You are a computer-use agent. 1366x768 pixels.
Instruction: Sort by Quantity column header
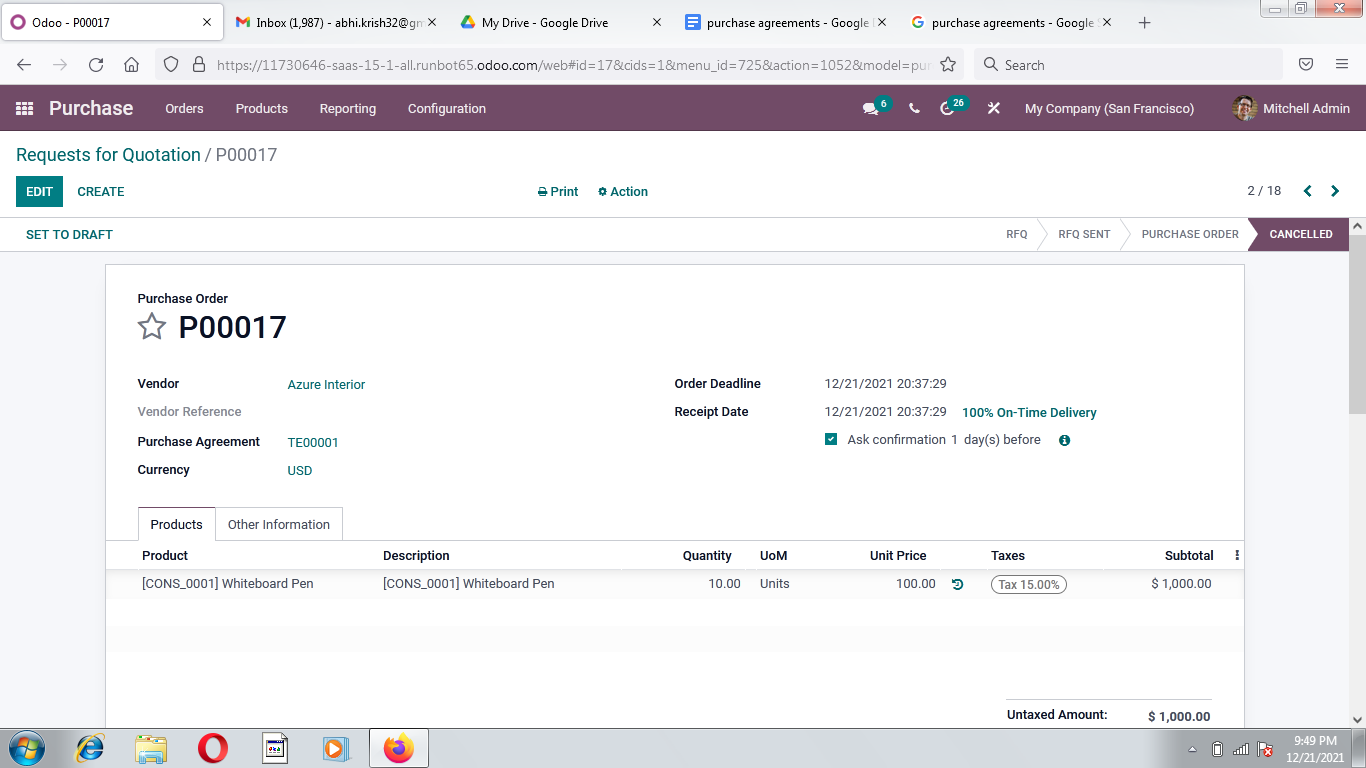[707, 555]
